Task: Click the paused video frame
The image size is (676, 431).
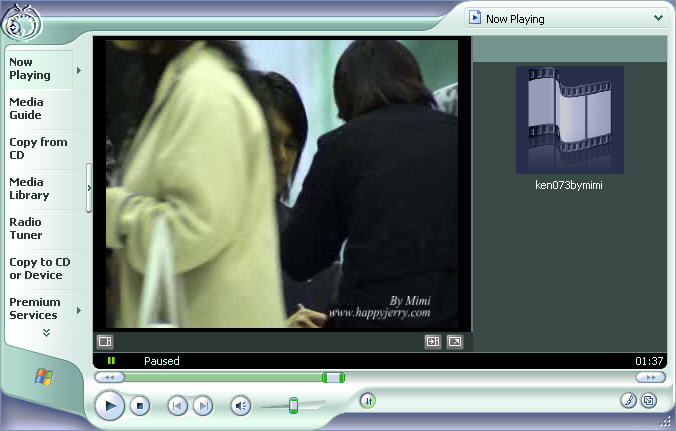Action: 282,184
